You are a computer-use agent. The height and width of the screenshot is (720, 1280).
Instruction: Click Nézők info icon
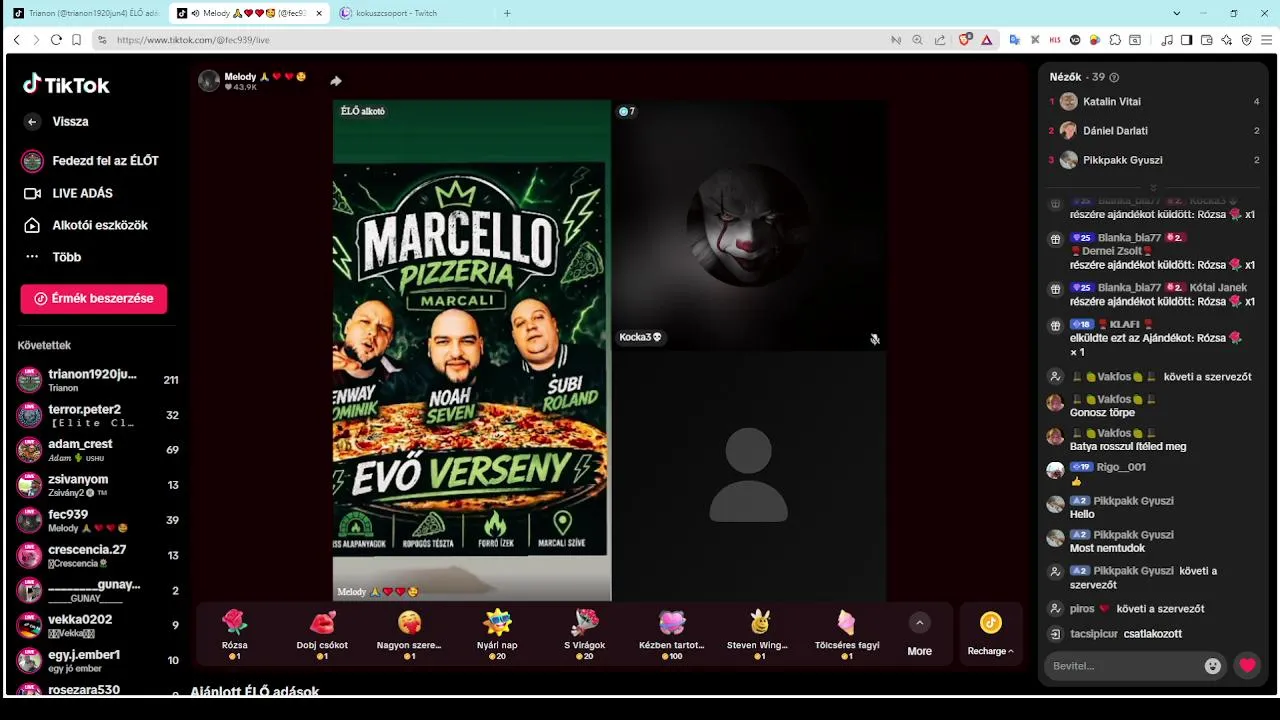pyautogui.click(x=1114, y=77)
